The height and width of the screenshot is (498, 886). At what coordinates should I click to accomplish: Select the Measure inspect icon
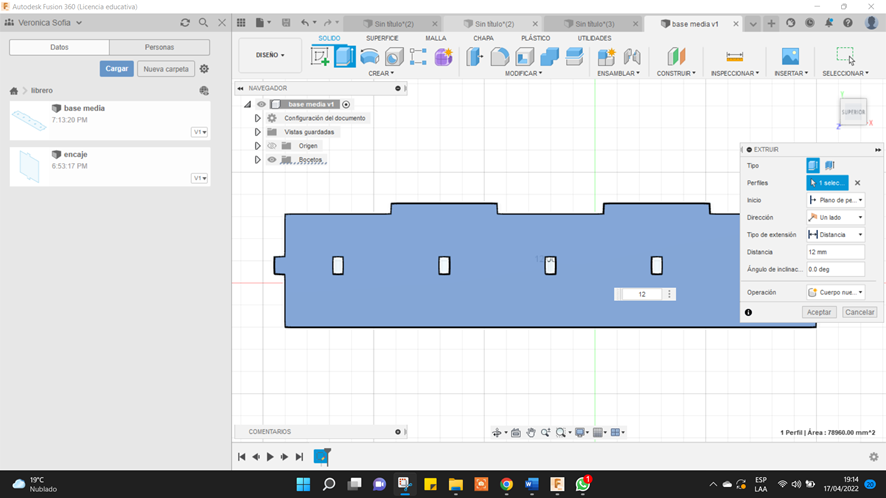click(x=735, y=57)
